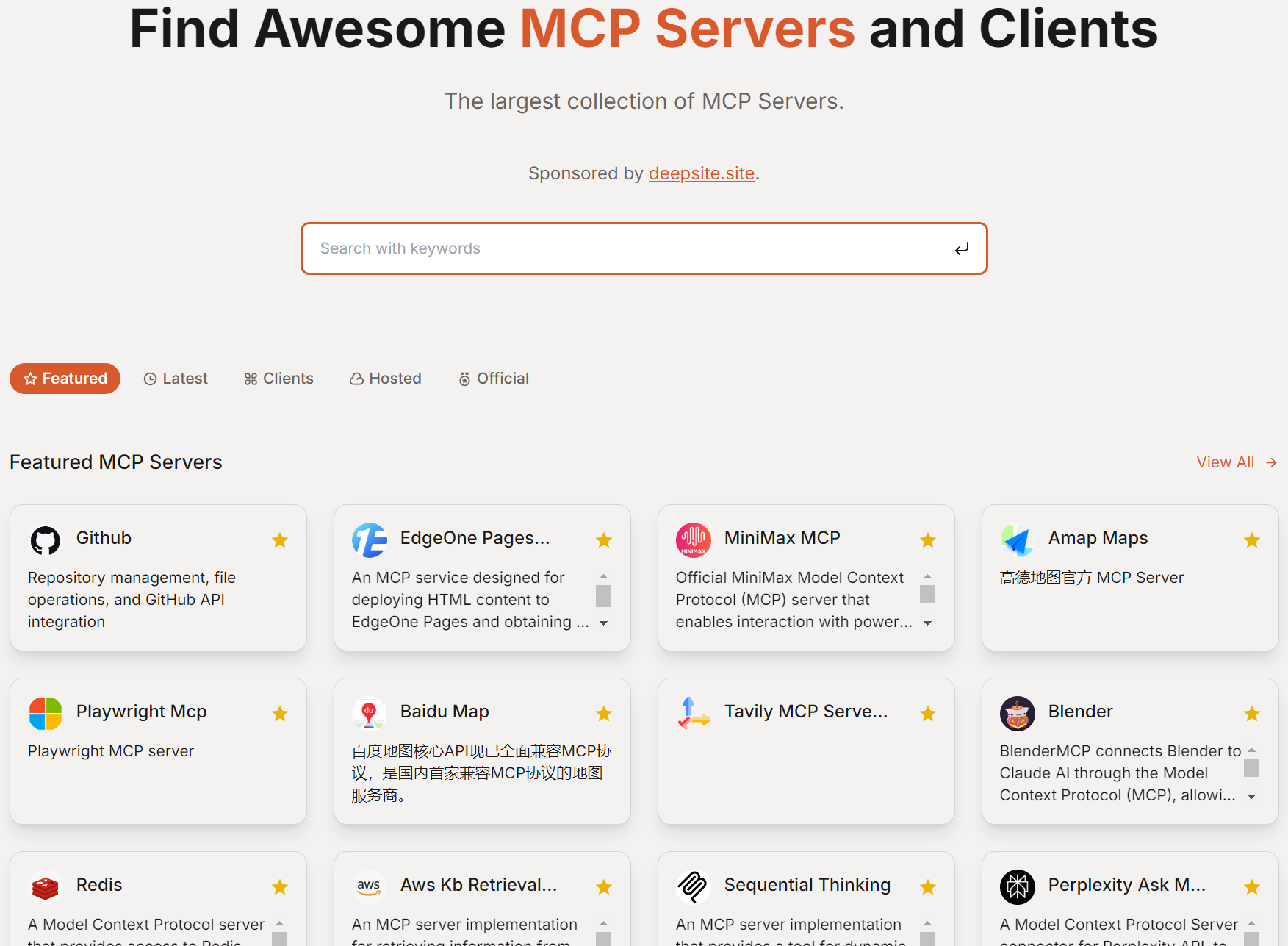Screen dimensions: 1288x946
Task: Open the Sequential Thinking card title
Action: click(807, 885)
